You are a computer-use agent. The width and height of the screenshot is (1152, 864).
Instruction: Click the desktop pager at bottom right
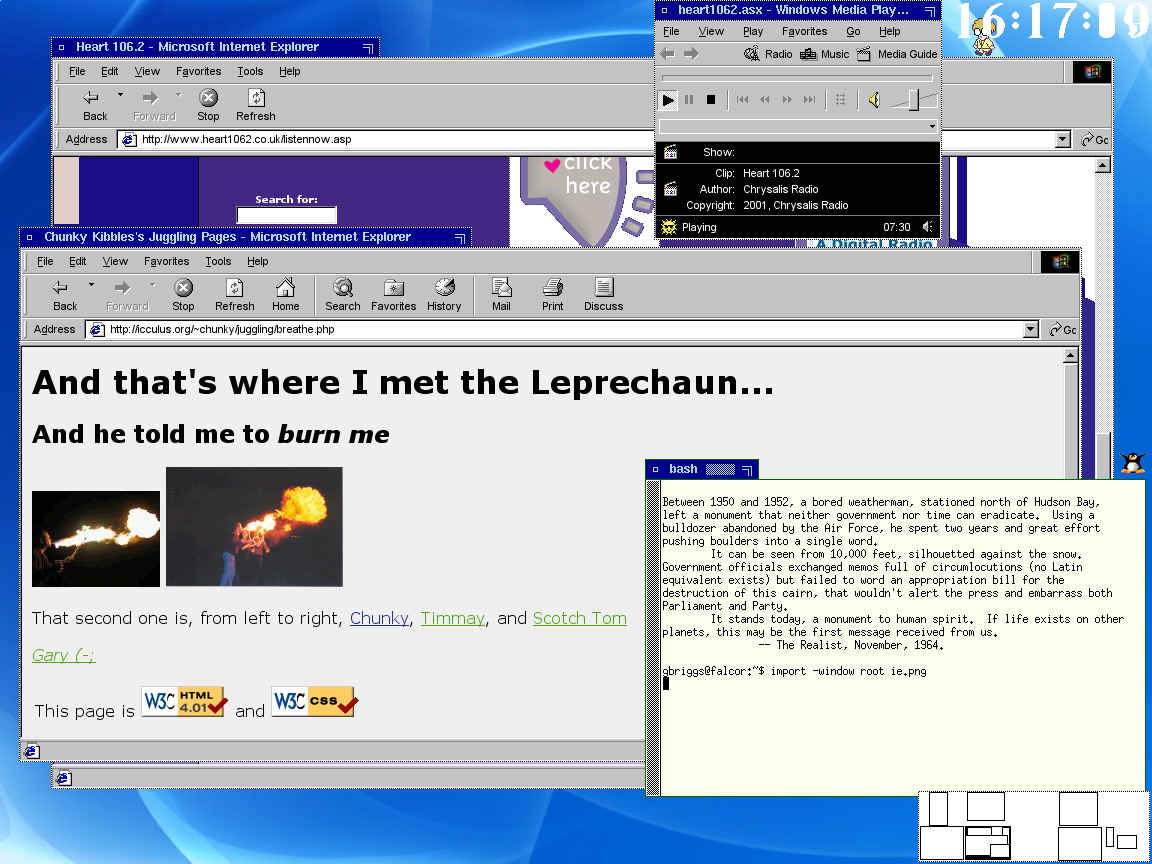coord(1034,827)
